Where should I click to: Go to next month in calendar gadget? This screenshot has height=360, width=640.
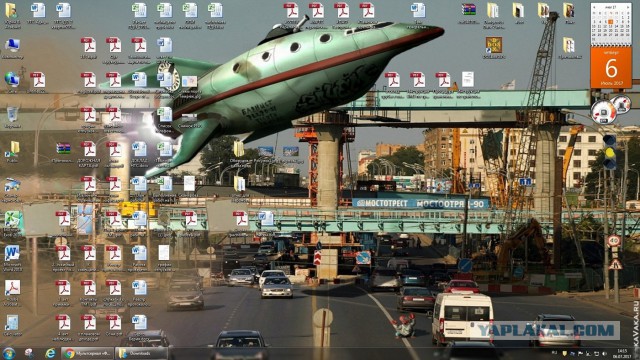627,7
